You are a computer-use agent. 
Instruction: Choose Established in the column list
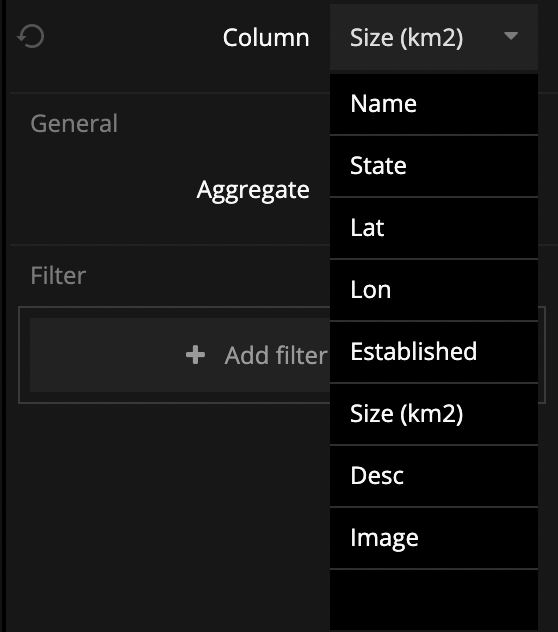(x=434, y=352)
